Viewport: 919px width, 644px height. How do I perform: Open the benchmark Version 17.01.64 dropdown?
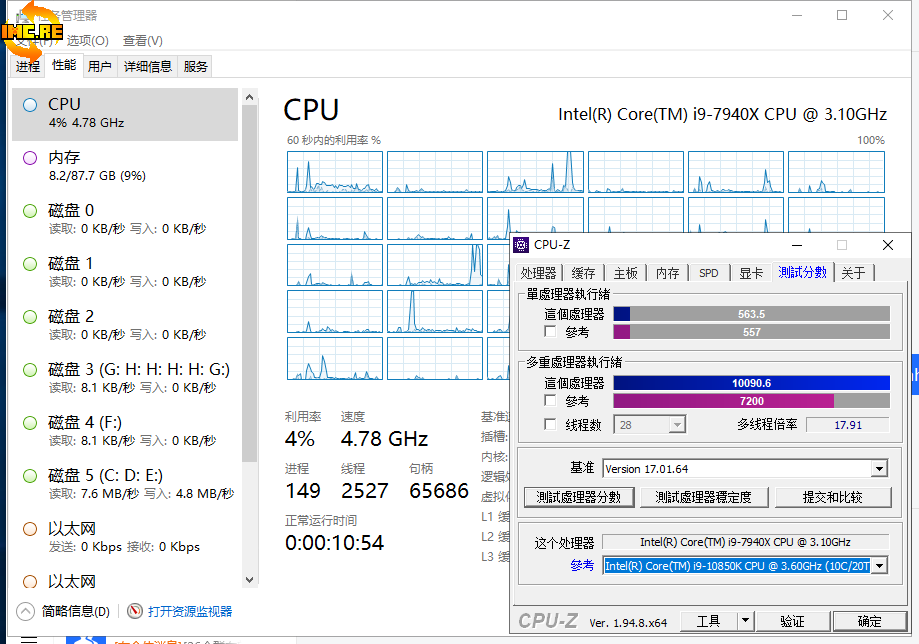click(878, 469)
